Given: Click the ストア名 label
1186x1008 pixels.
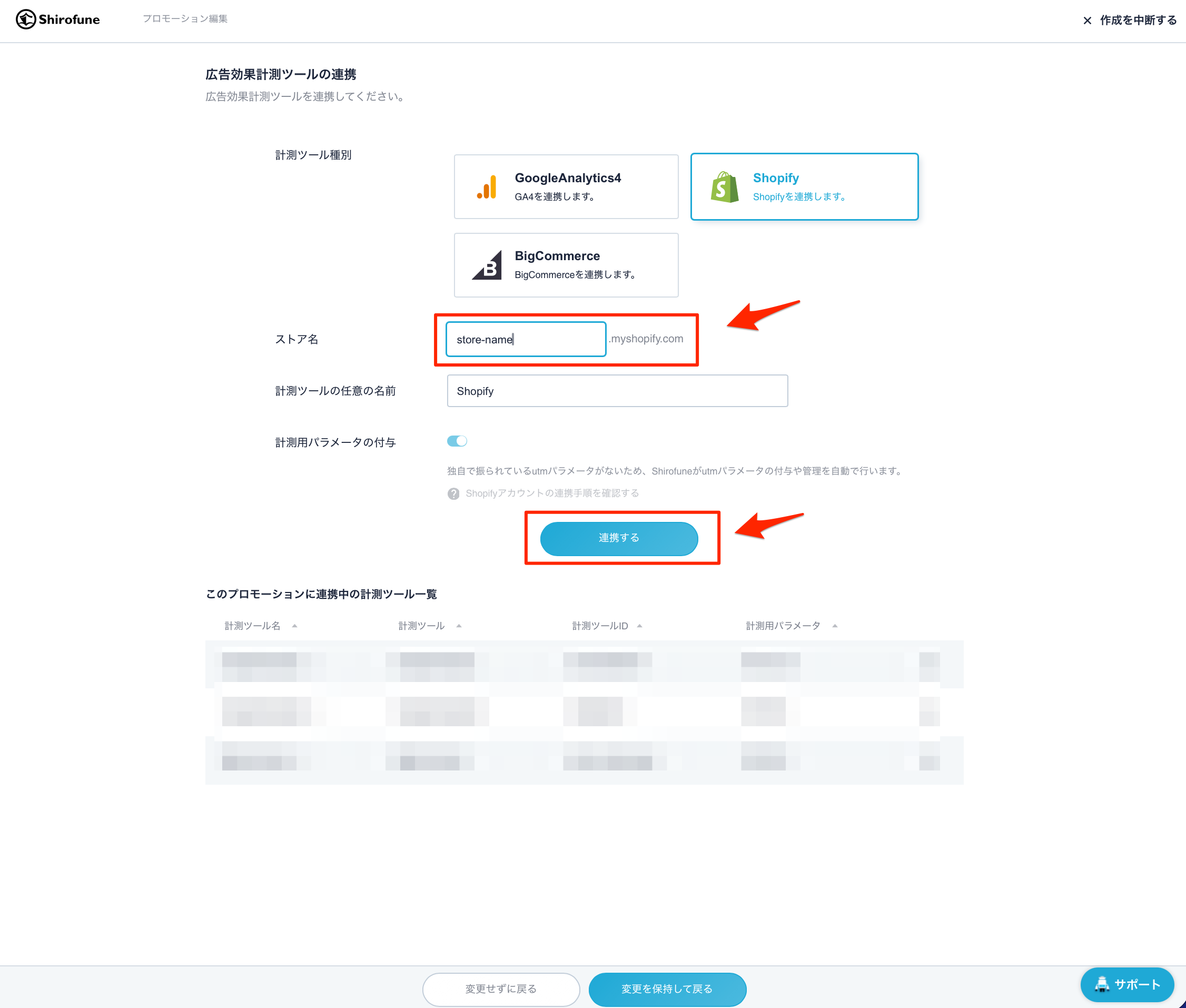Looking at the screenshot, I should pyautogui.click(x=296, y=340).
